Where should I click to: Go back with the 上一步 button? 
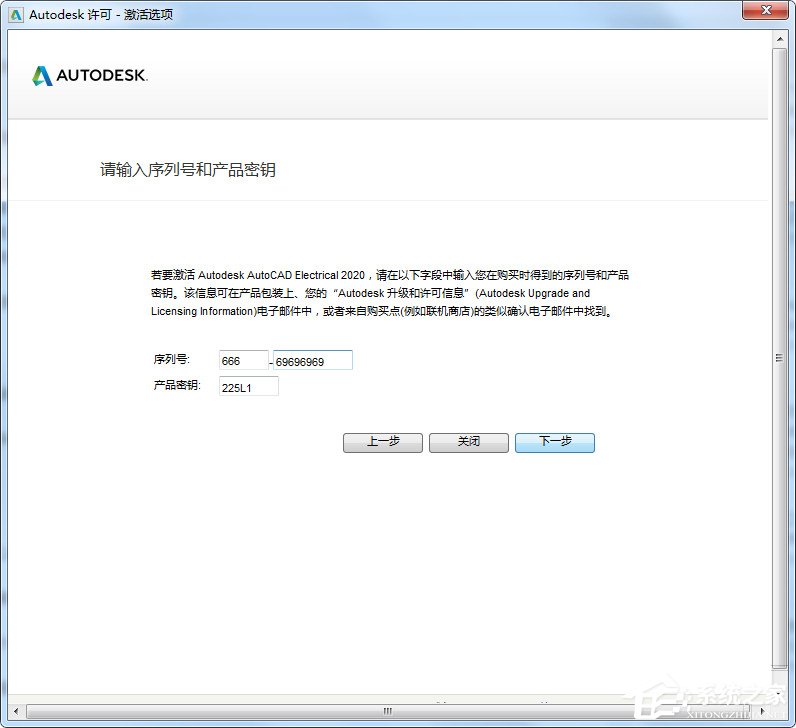(383, 442)
